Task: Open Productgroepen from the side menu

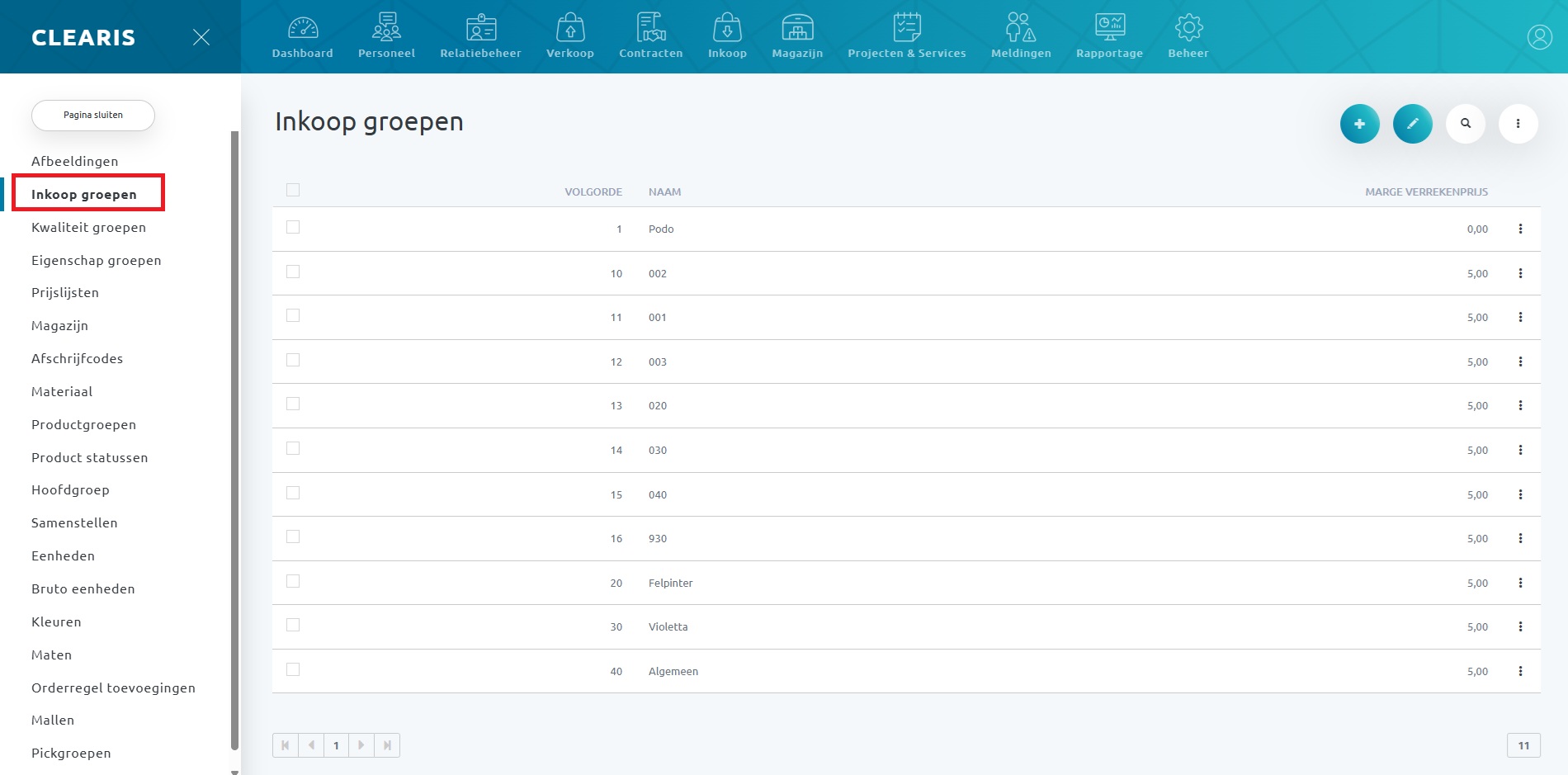Action: point(83,424)
